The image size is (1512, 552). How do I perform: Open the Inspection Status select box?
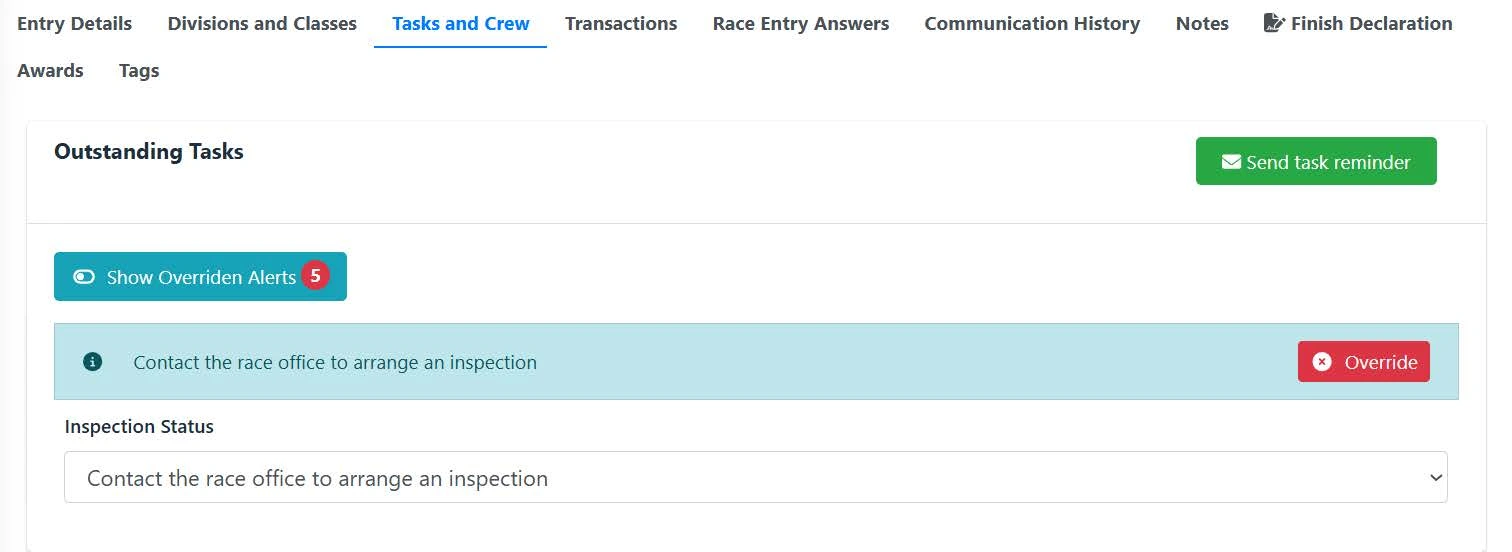click(755, 477)
